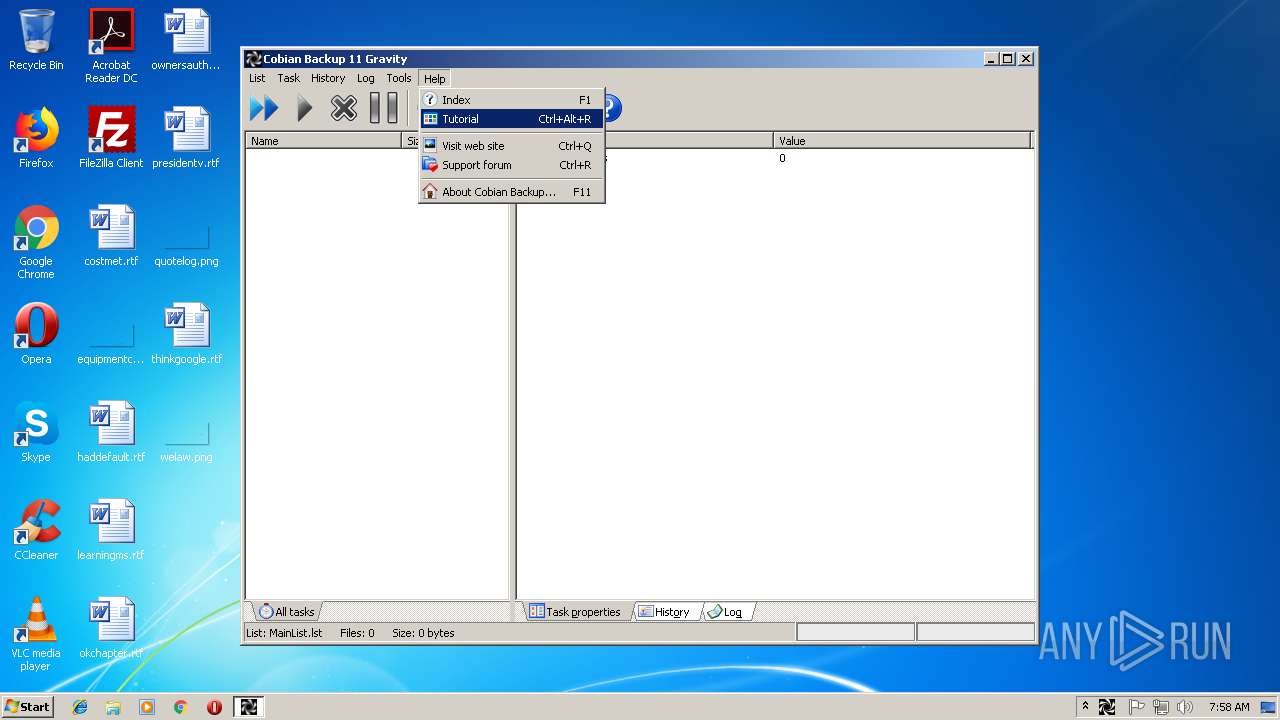Open Support forum from Help menu
1280x720 pixels.
tap(511, 165)
